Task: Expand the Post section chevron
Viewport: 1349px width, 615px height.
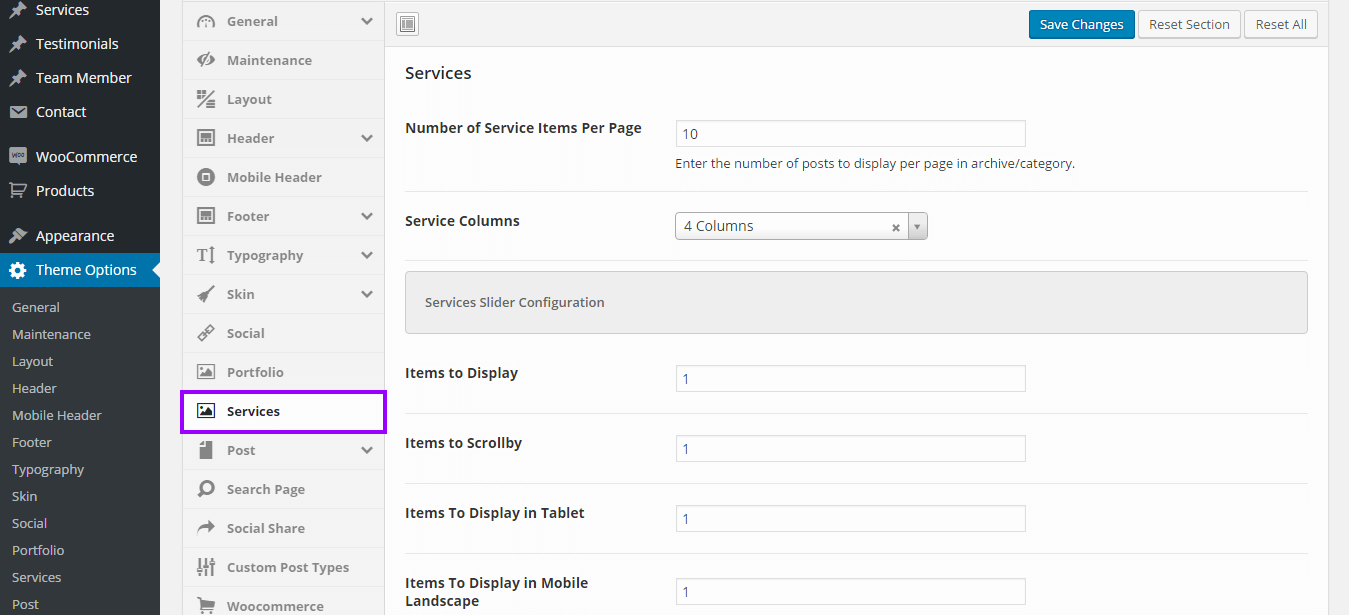Action: (367, 450)
